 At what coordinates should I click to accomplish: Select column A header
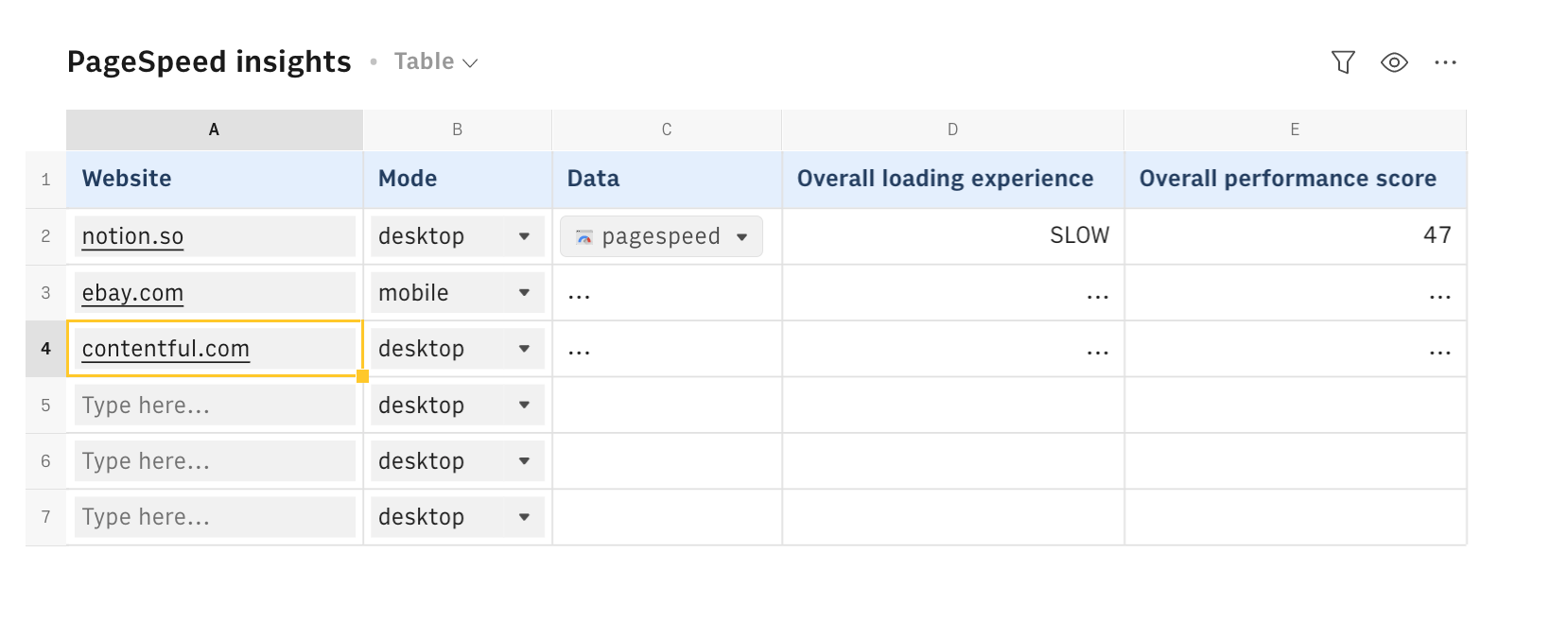214,130
